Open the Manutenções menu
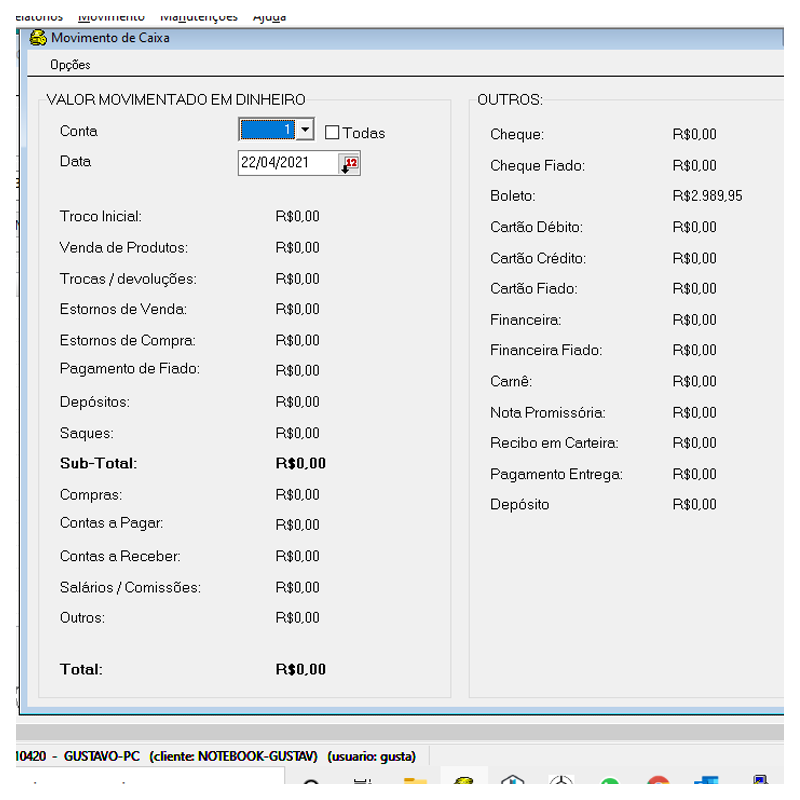Image resolution: width=800 pixels, height=800 pixels. pyautogui.click(x=199, y=16)
